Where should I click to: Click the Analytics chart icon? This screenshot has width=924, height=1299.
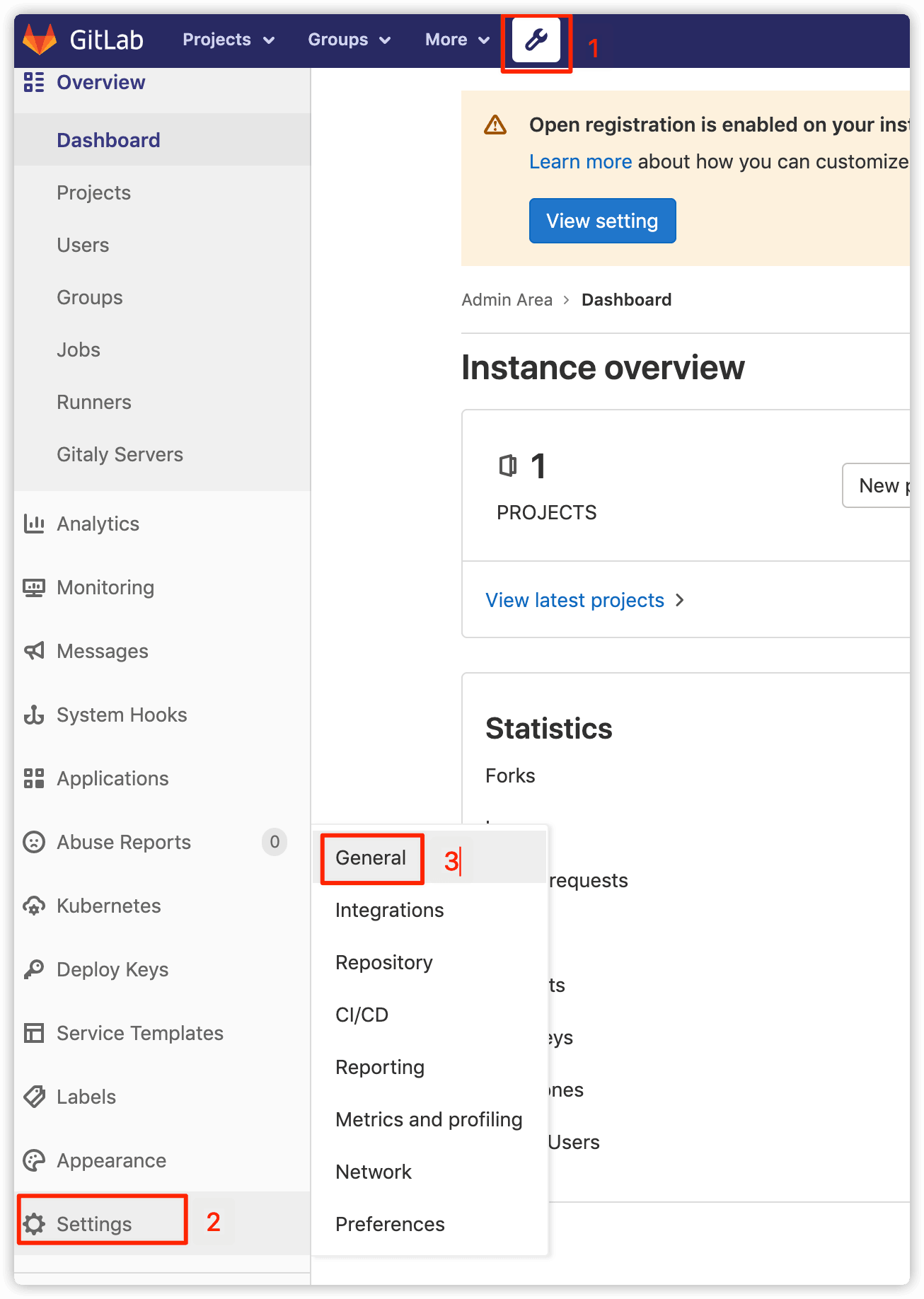[x=34, y=524]
